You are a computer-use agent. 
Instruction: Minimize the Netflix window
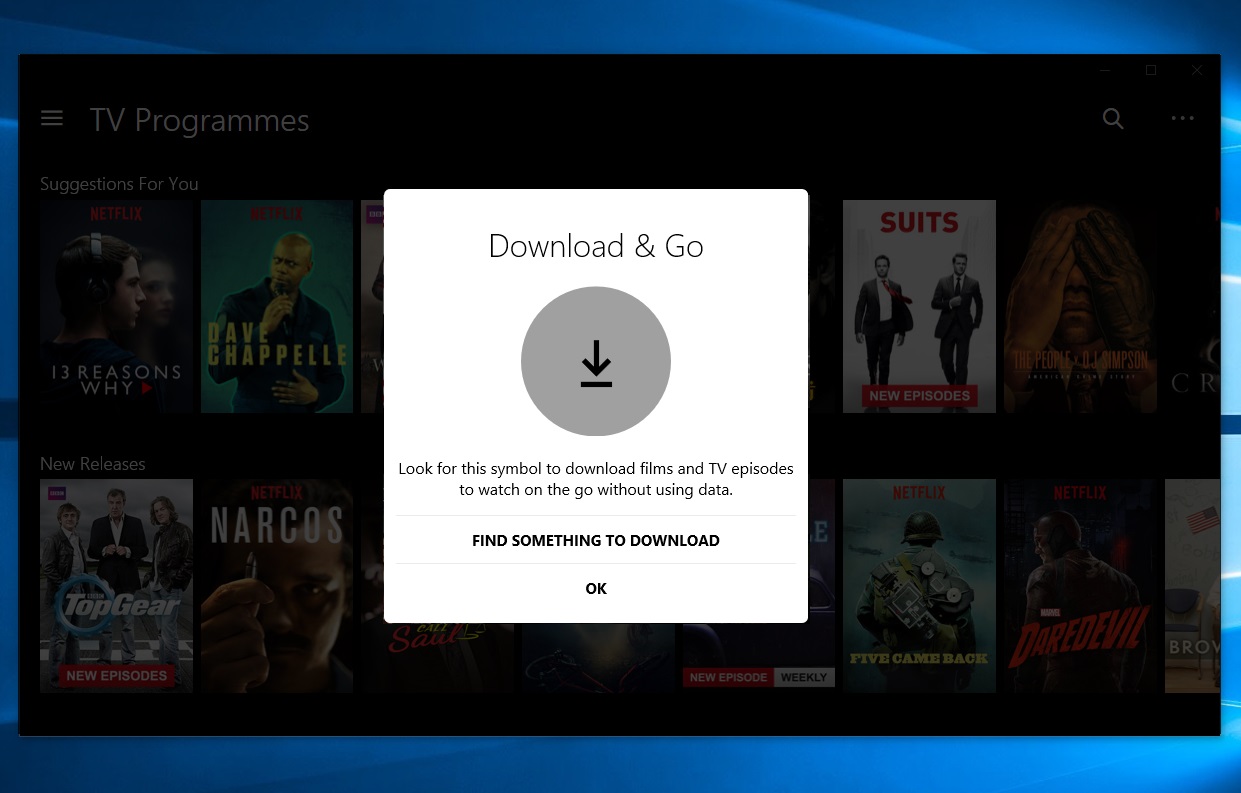(1105, 70)
